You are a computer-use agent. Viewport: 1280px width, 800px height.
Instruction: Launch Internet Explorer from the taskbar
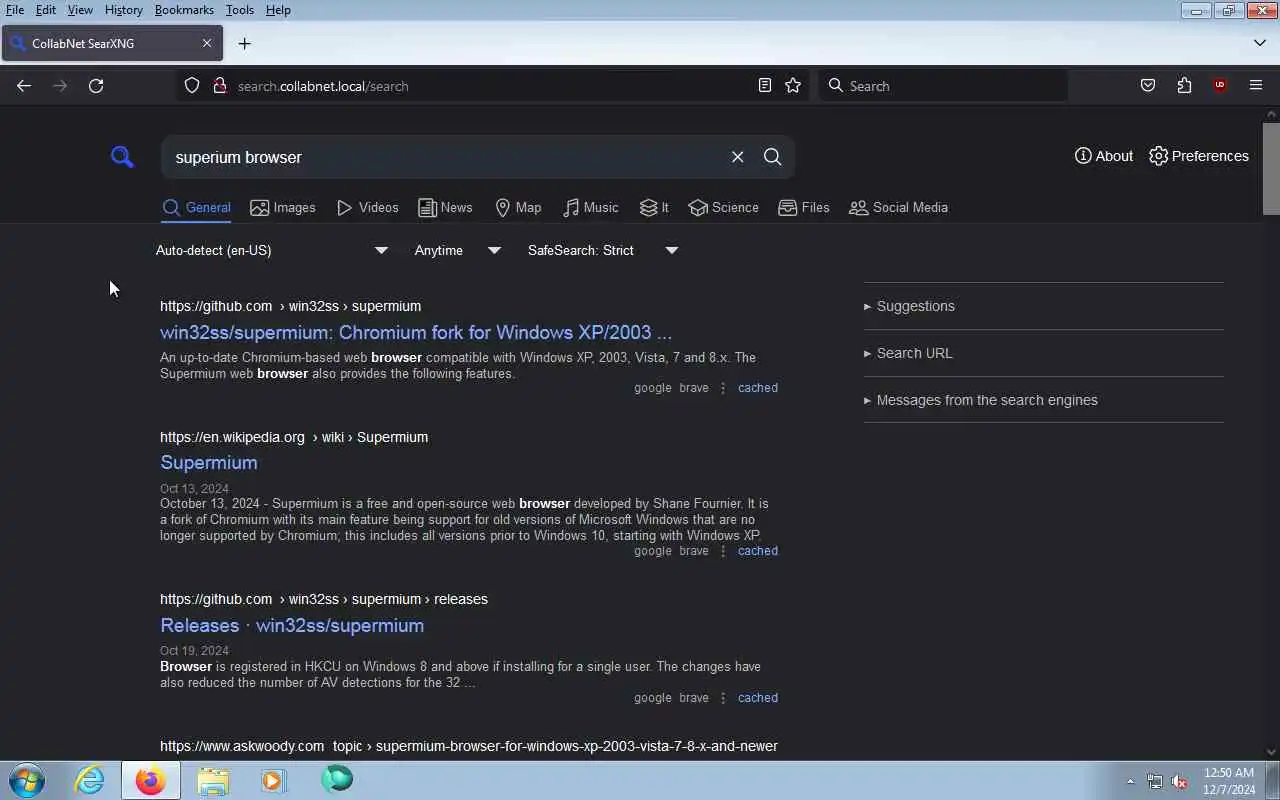click(89, 780)
